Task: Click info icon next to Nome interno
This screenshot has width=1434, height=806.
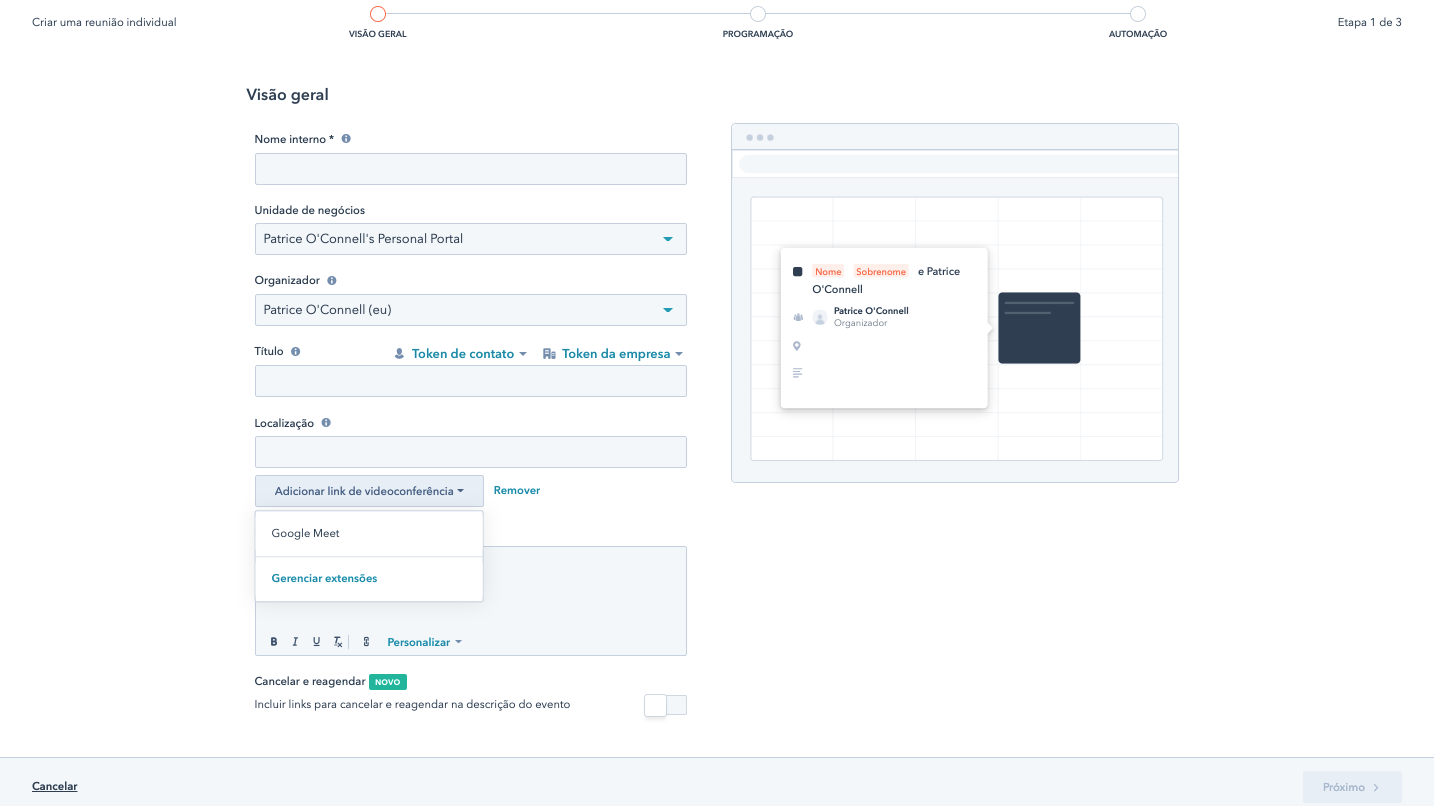Action: tap(346, 139)
